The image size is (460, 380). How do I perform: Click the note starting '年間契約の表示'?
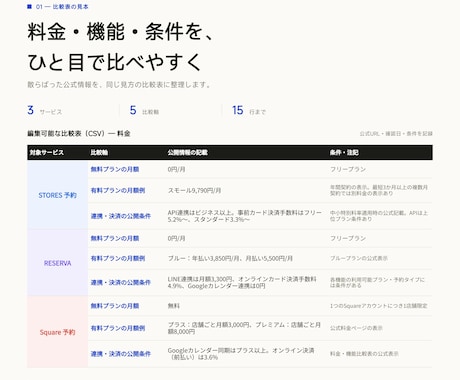pos(379,190)
